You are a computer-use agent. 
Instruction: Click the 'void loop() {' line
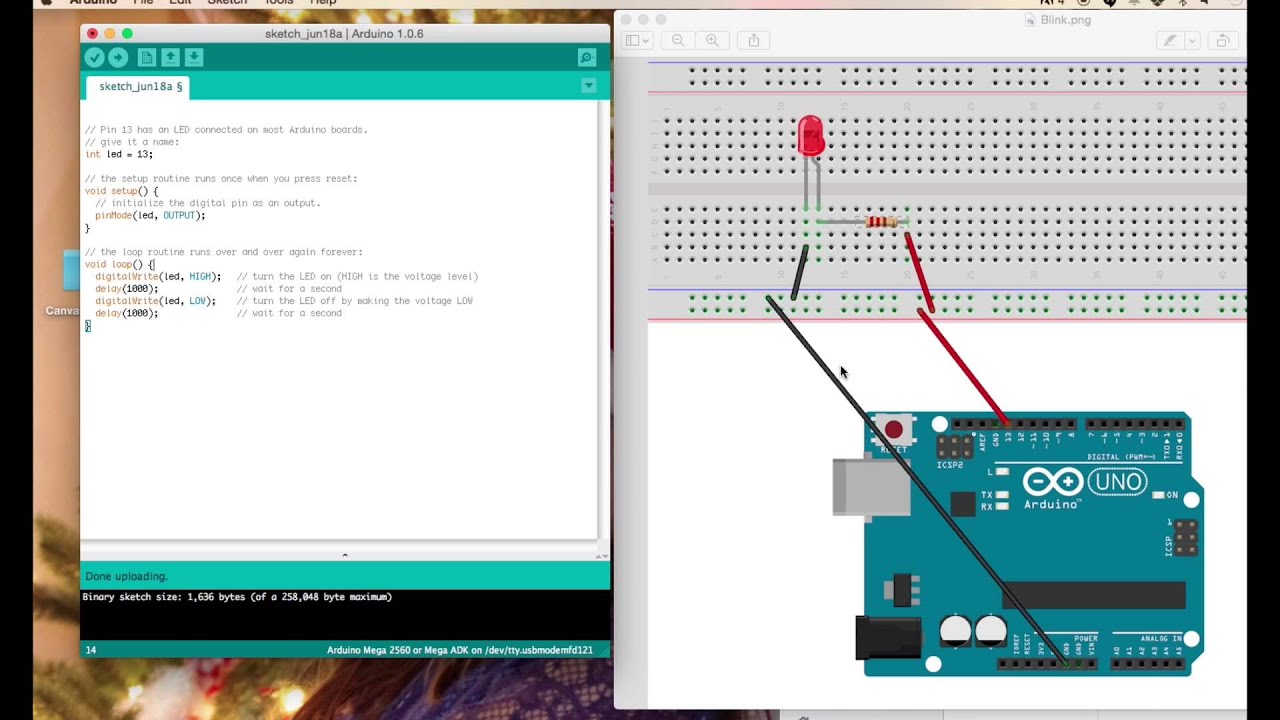coord(120,264)
